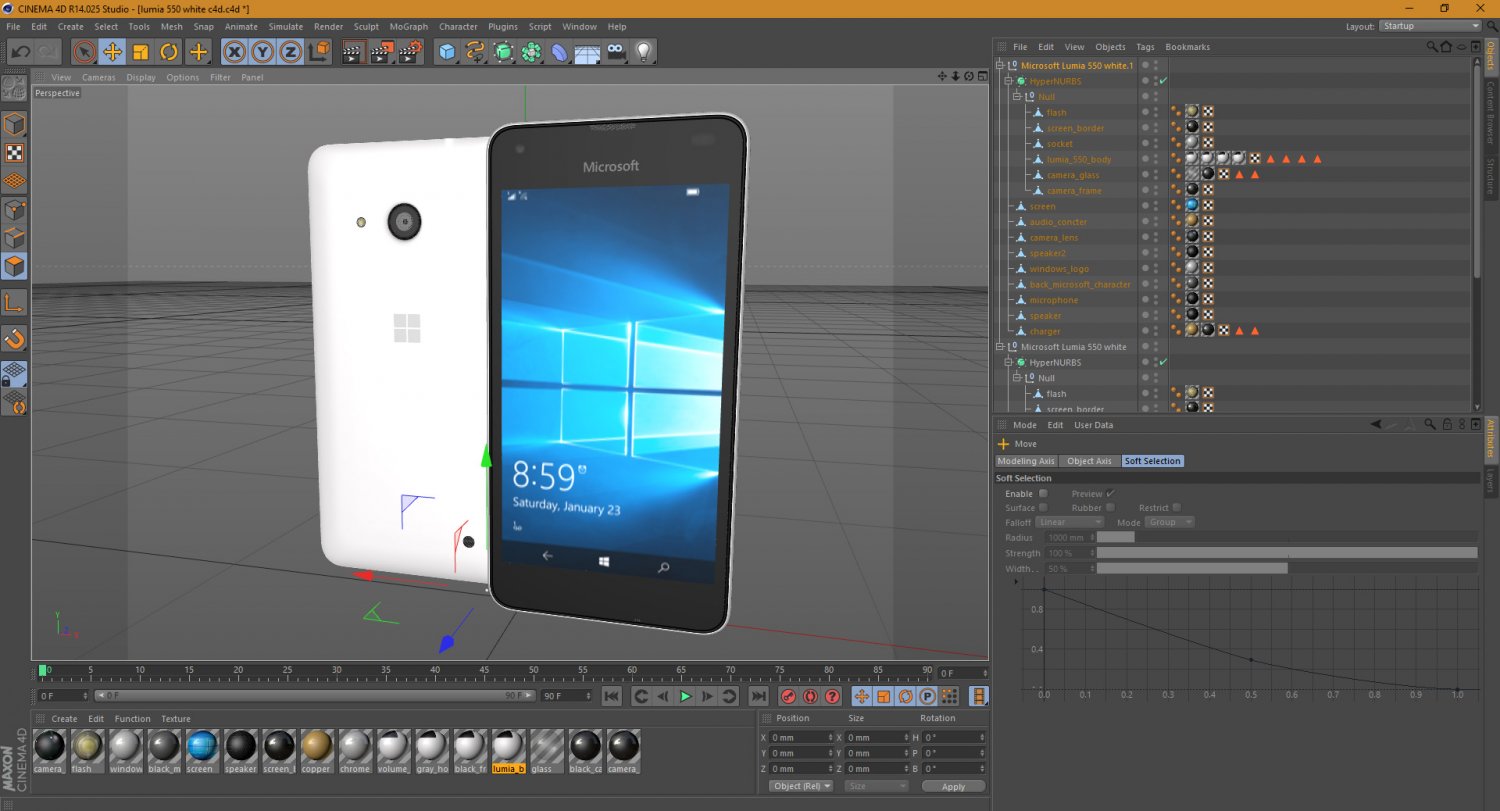Open Edit Render Settings clapperboard icon
The height and width of the screenshot is (811, 1500).
pyautogui.click(x=410, y=52)
